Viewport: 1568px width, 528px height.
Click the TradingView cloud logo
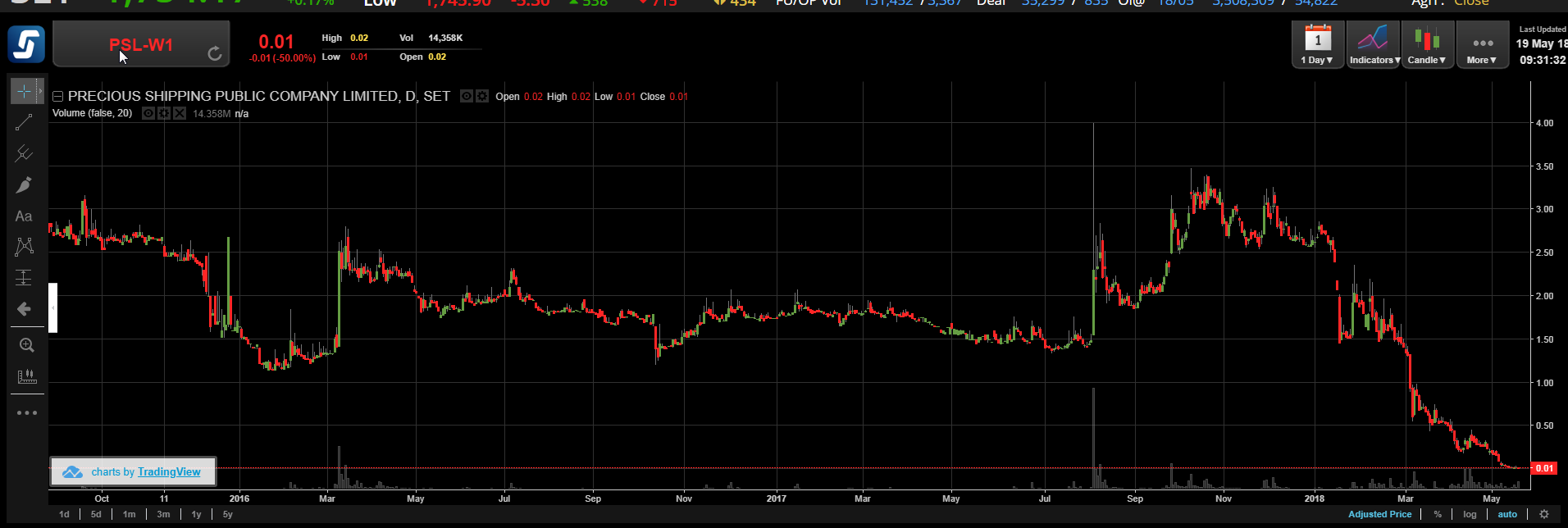point(73,472)
